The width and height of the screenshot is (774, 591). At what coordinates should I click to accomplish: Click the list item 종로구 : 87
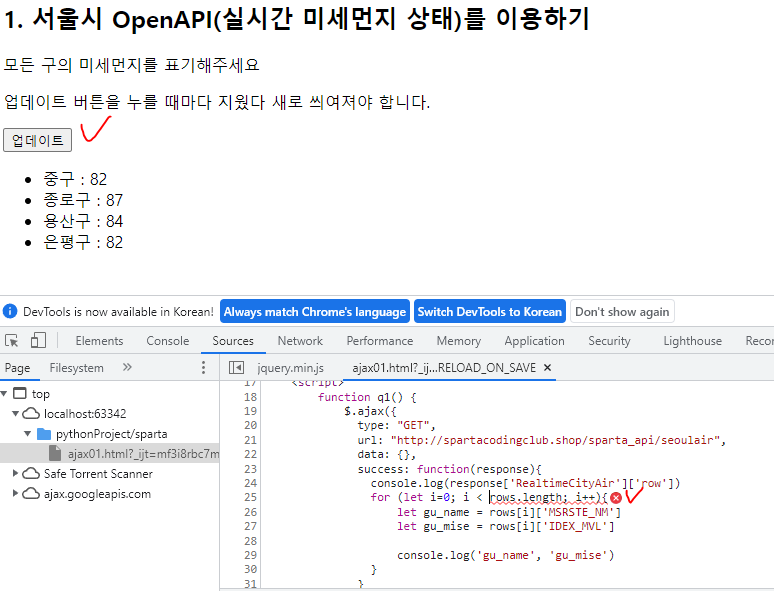click(x=83, y=200)
